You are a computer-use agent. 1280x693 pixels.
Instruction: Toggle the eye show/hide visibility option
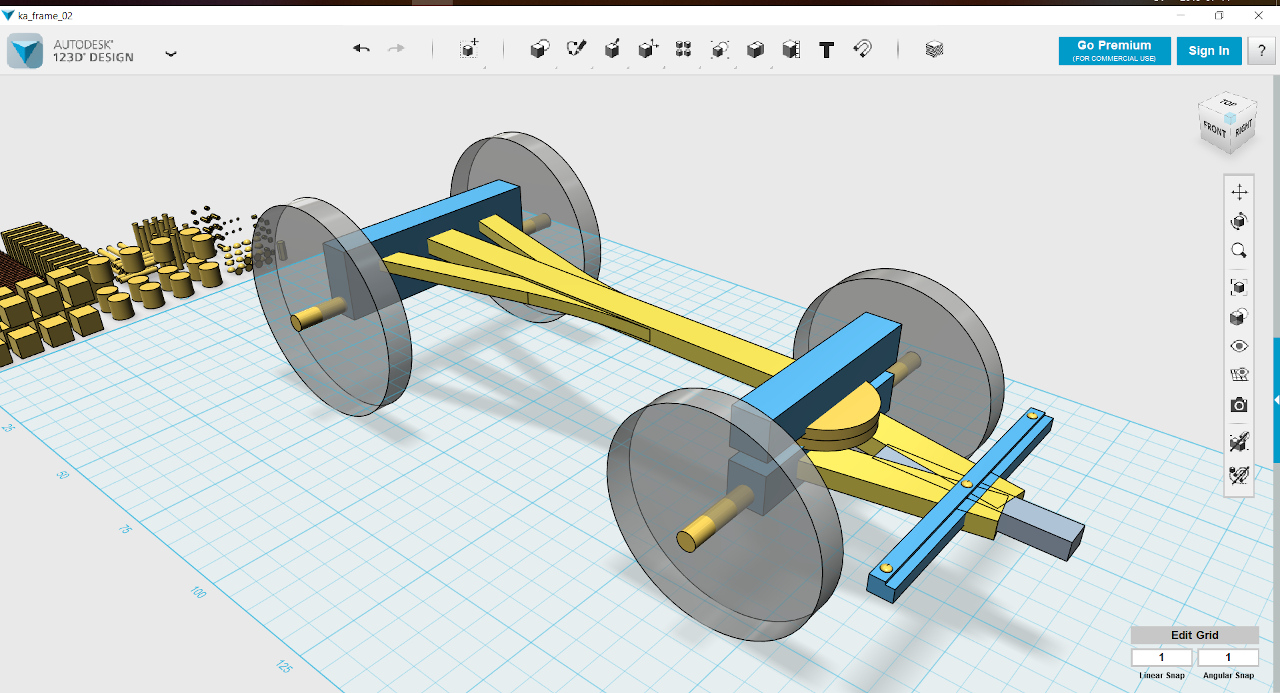(x=1239, y=346)
